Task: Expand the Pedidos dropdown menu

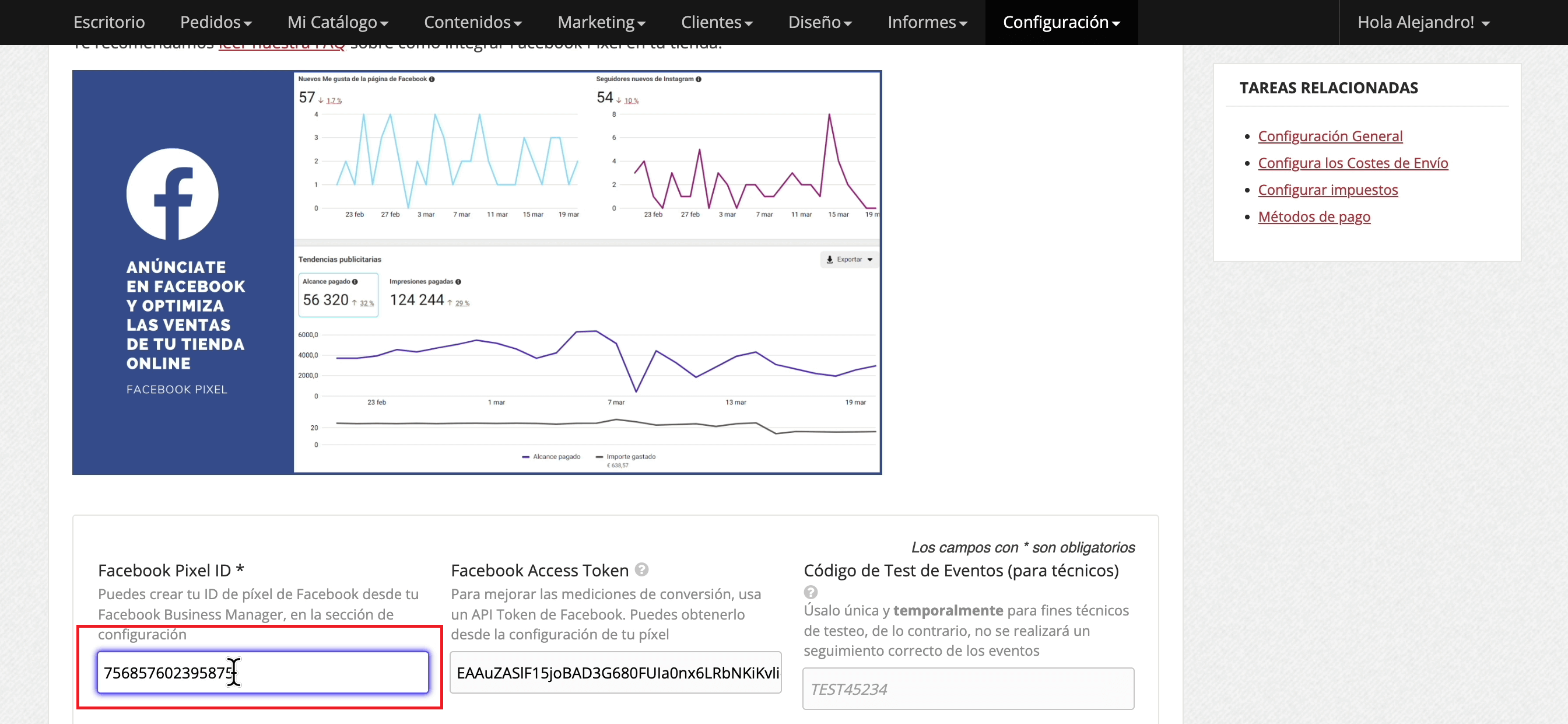Action: [216, 22]
